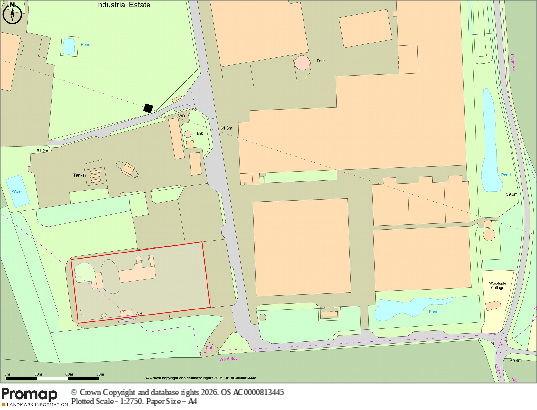
Task: Click the black square marker on the map
Action: point(148,109)
